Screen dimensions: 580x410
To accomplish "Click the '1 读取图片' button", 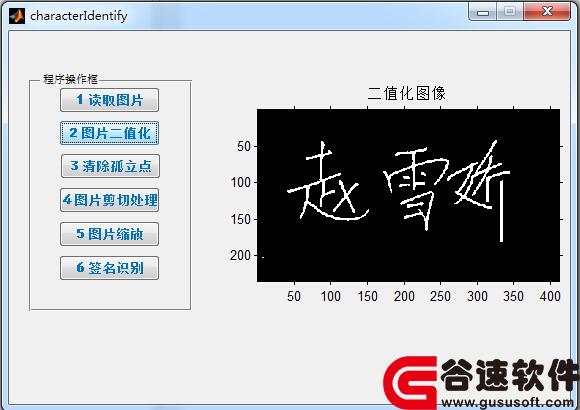I will tap(109, 100).
